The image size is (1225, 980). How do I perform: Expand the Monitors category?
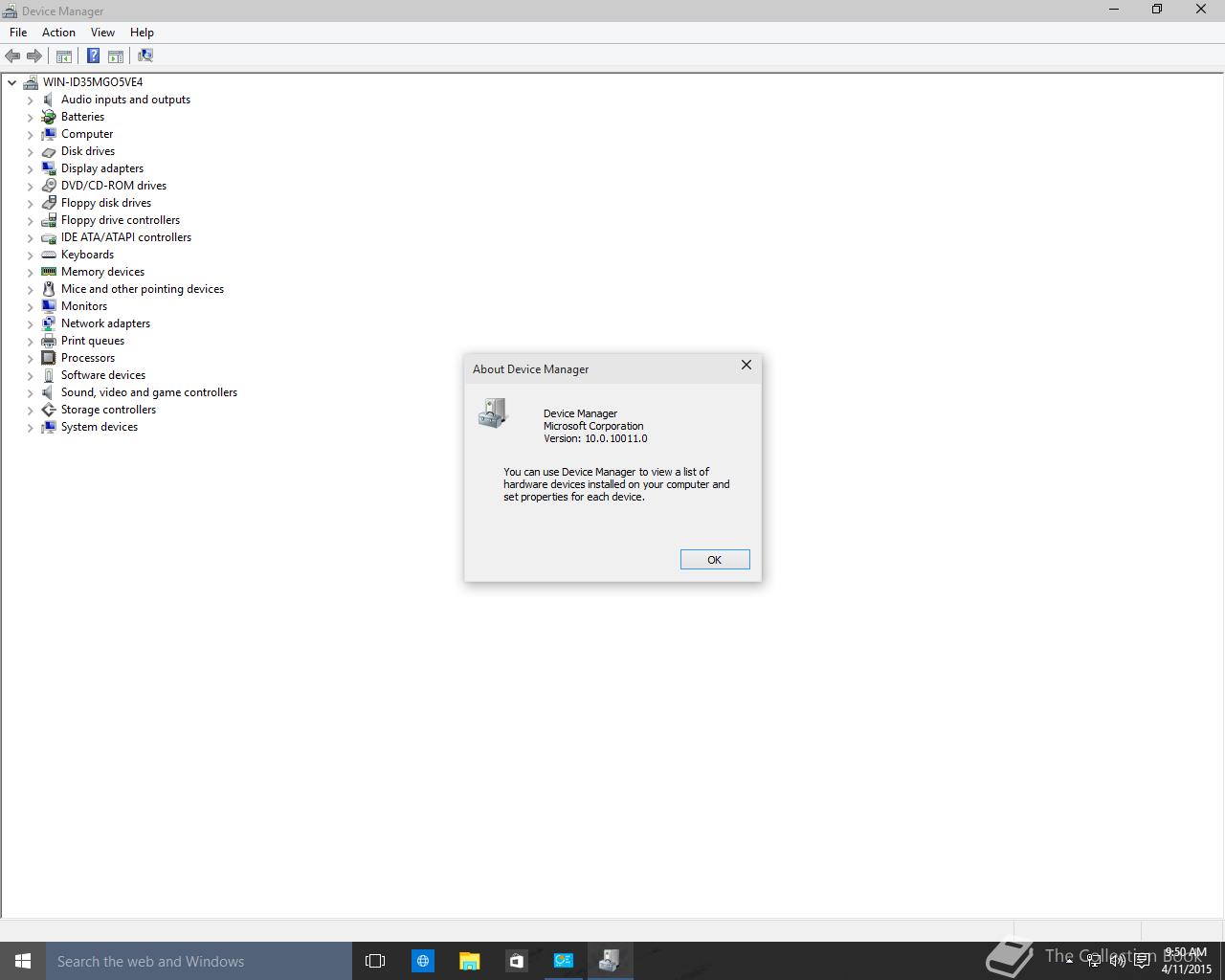tap(30, 306)
